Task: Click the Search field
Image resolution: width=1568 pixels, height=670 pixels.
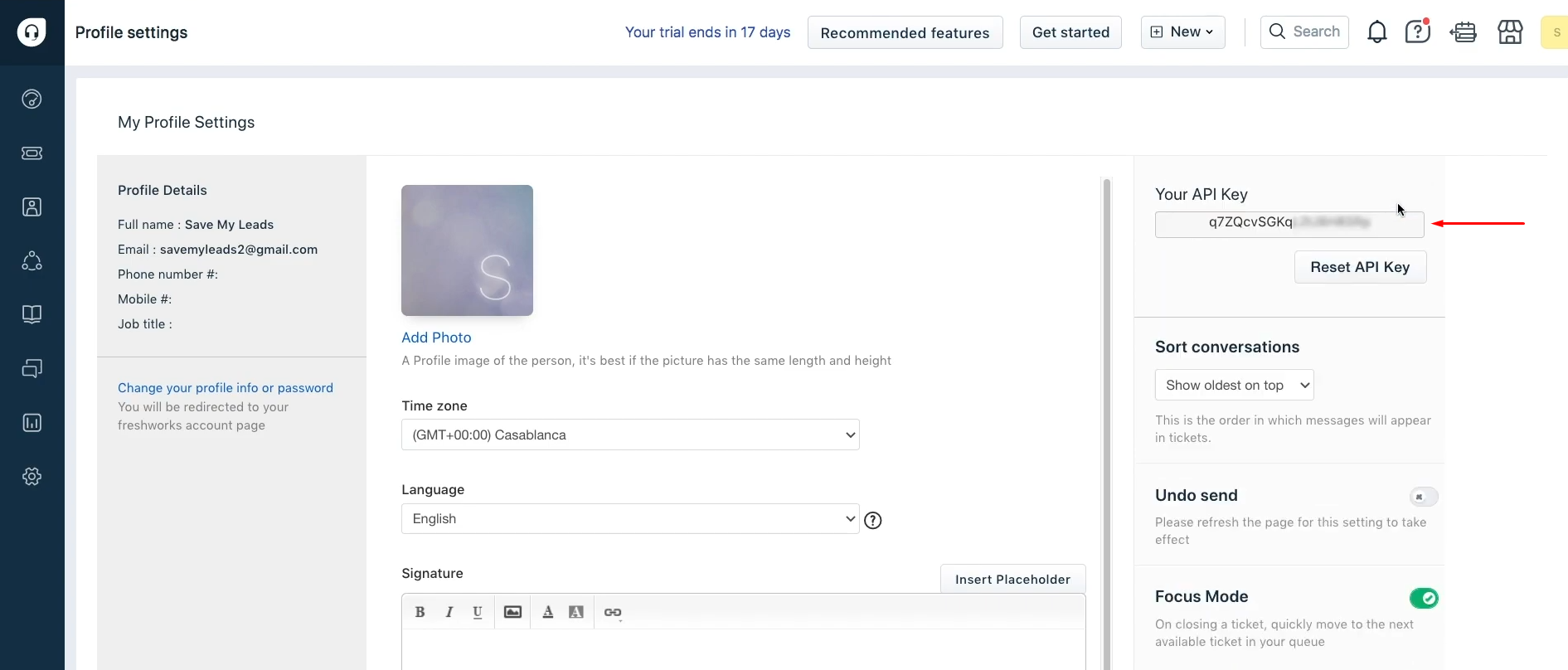Action: click(x=1304, y=32)
